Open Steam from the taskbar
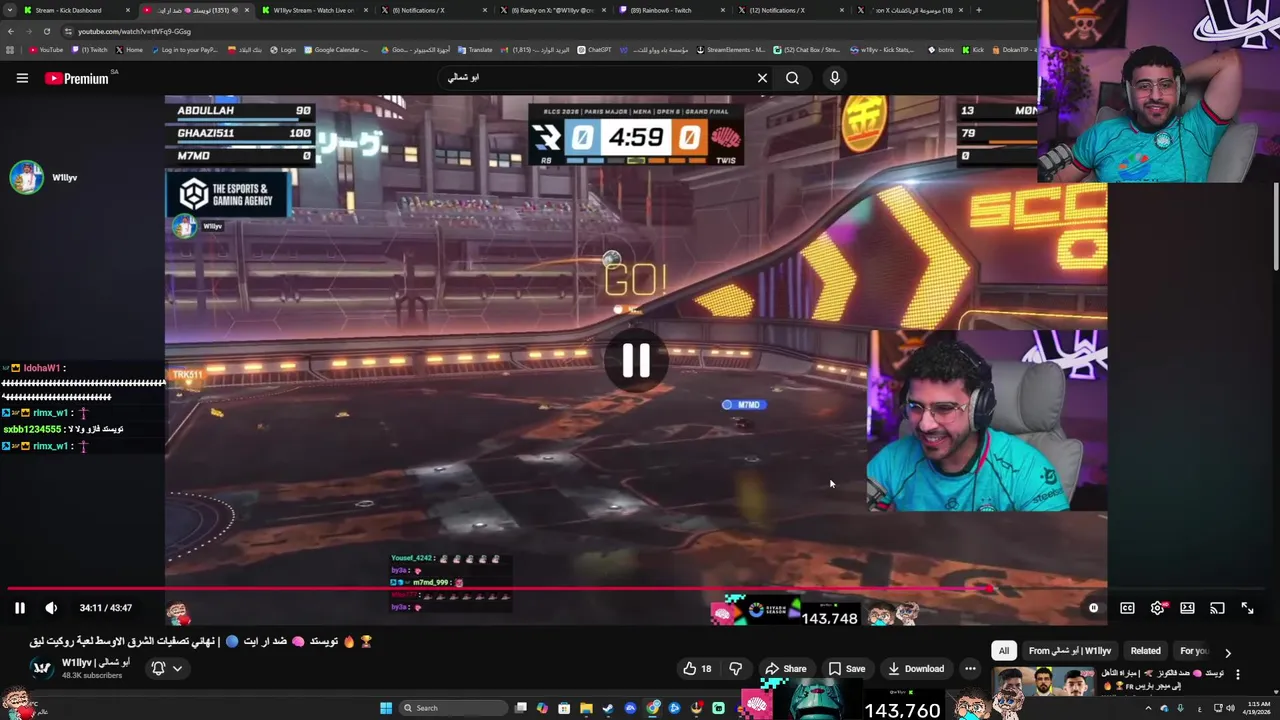Screen dimensions: 1280x720 pos(608,708)
